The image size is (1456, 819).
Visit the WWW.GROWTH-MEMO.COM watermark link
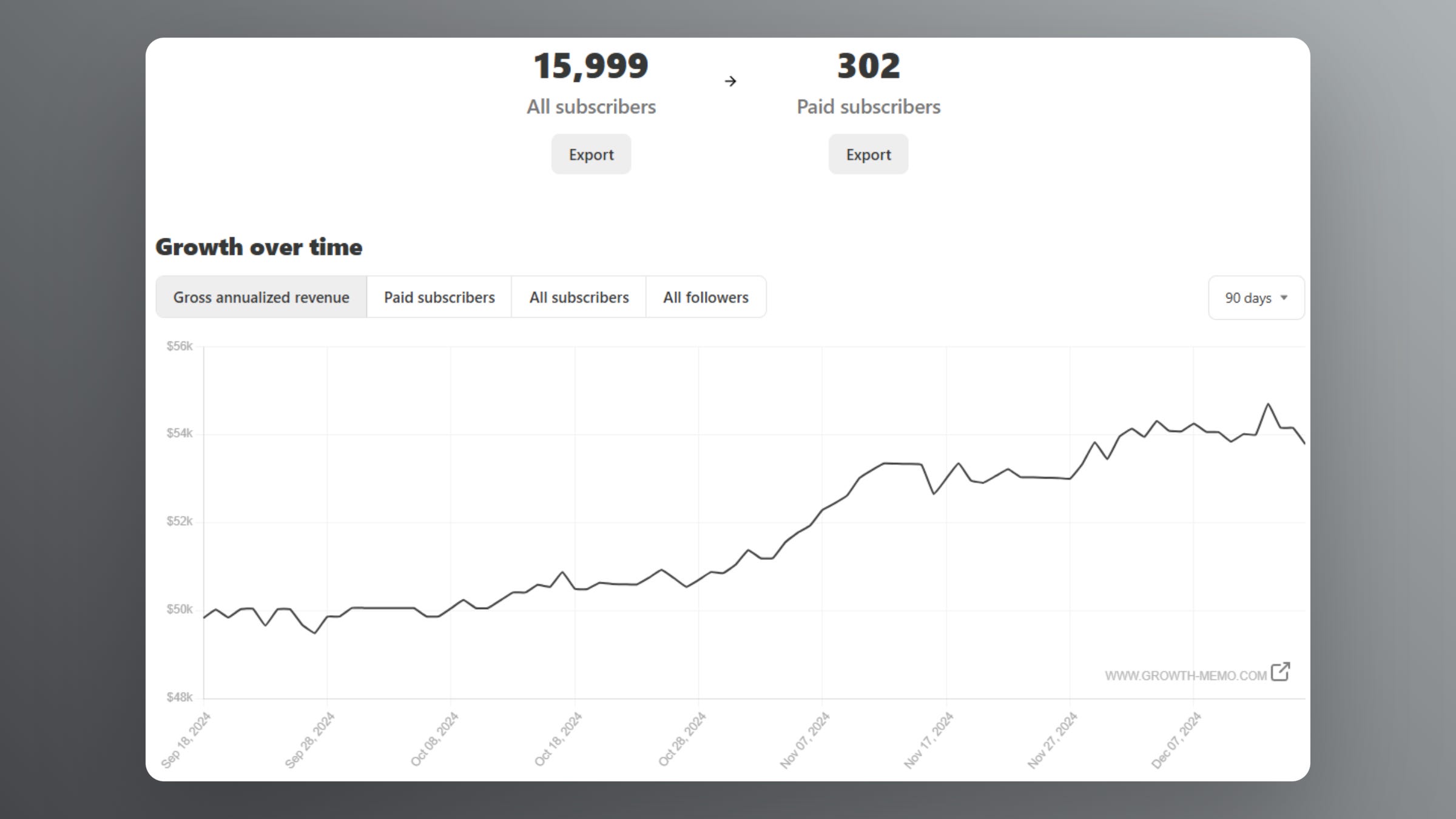click(x=1185, y=676)
